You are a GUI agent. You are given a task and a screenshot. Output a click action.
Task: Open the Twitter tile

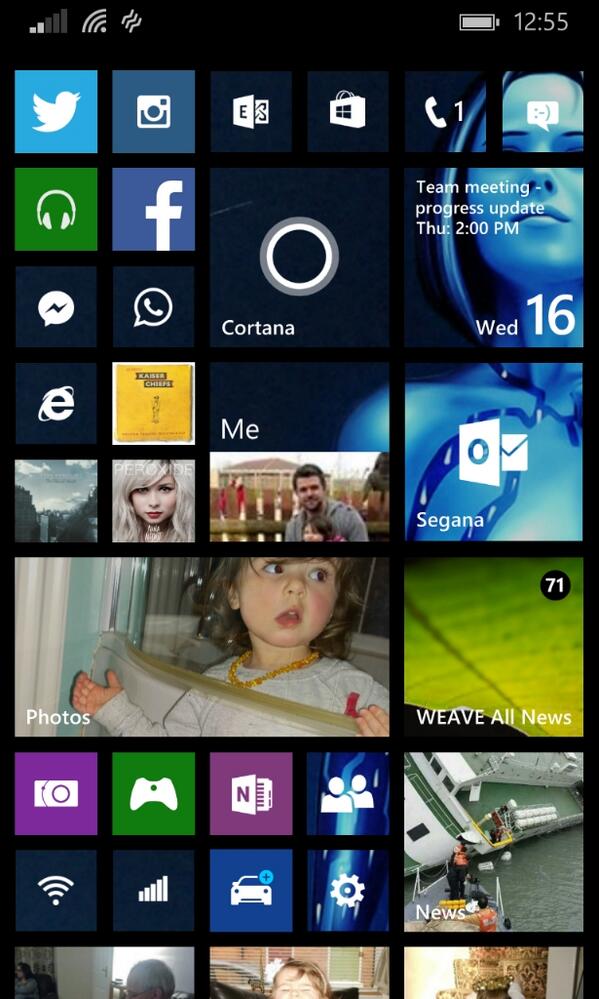pos(56,111)
